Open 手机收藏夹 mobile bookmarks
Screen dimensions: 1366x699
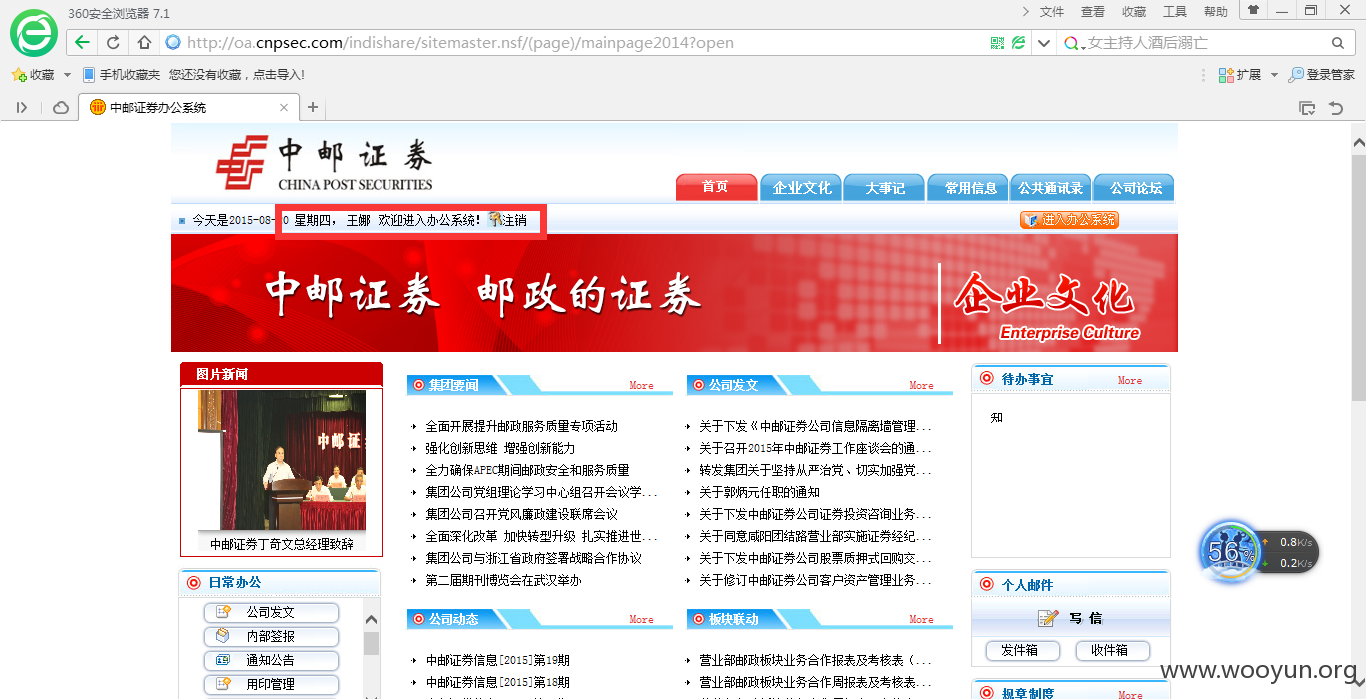[x=121, y=74]
